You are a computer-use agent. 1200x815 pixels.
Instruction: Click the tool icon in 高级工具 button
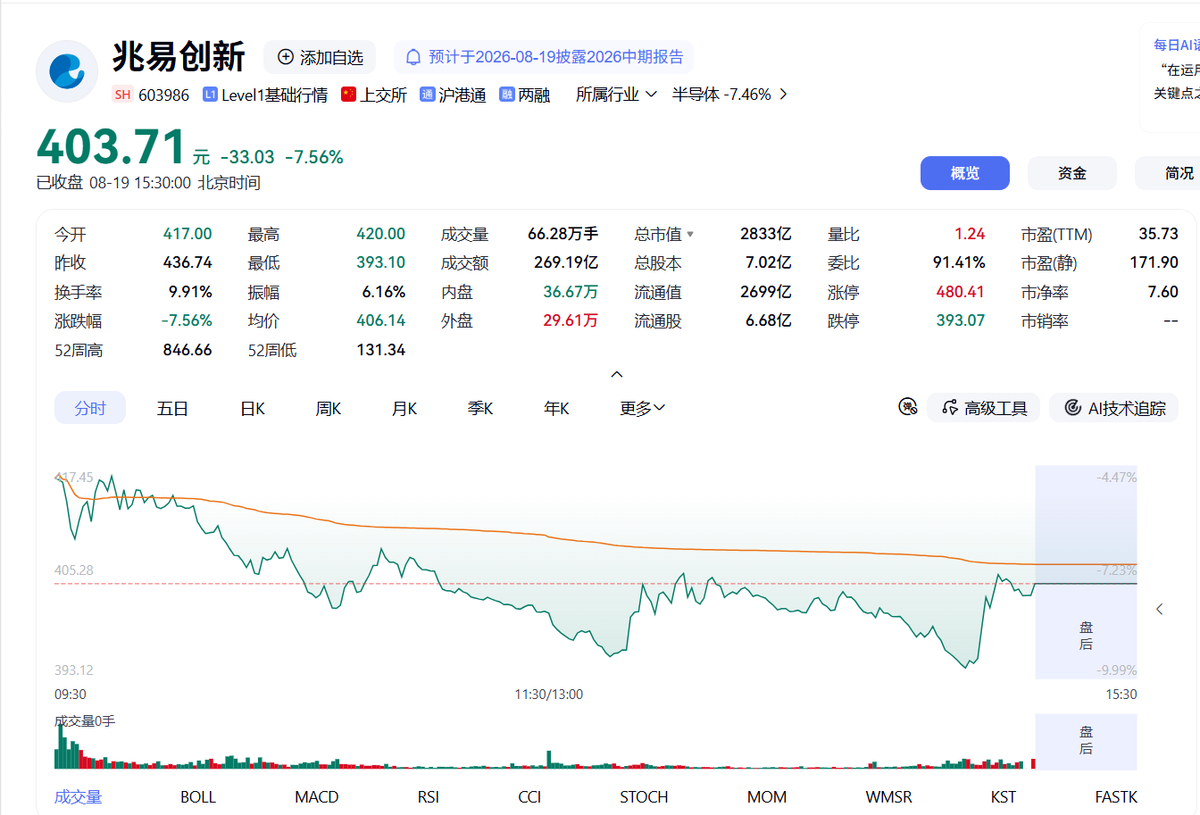[x=950, y=408]
